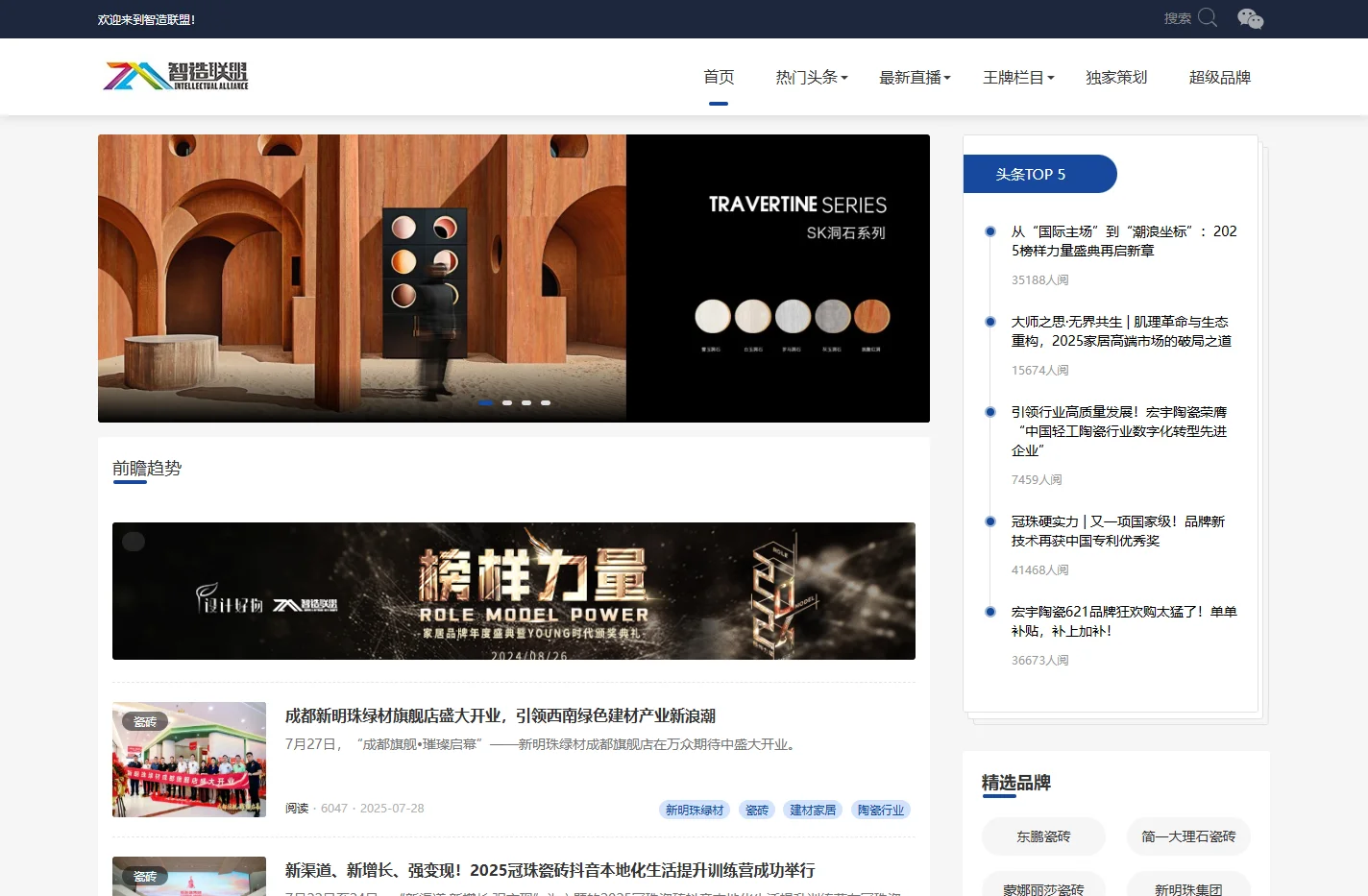The width and height of the screenshot is (1368, 896).
Task: Click the 35188人阅 read count
Action: tap(1039, 280)
